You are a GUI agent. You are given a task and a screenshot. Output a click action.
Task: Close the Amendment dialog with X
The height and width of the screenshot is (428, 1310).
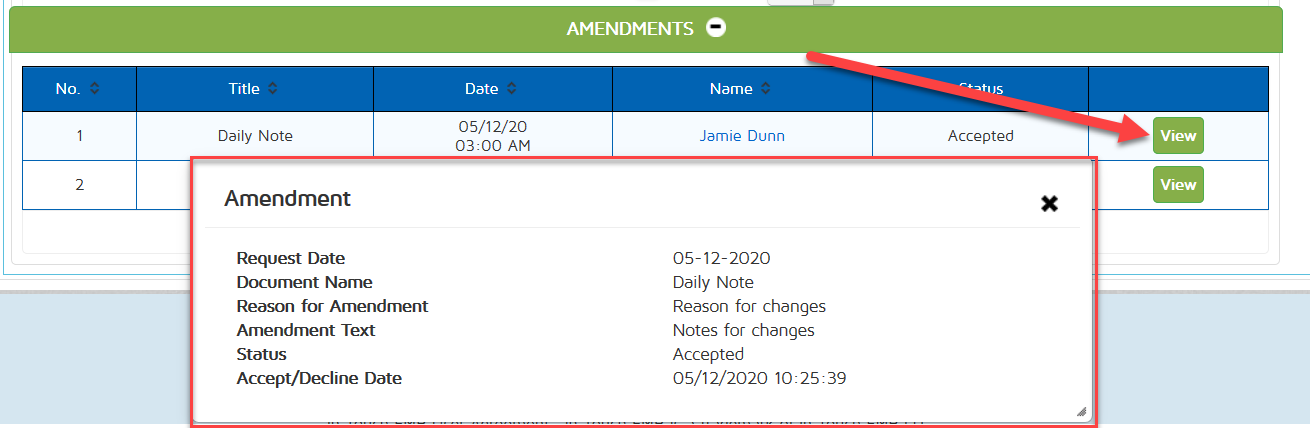(x=1049, y=203)
